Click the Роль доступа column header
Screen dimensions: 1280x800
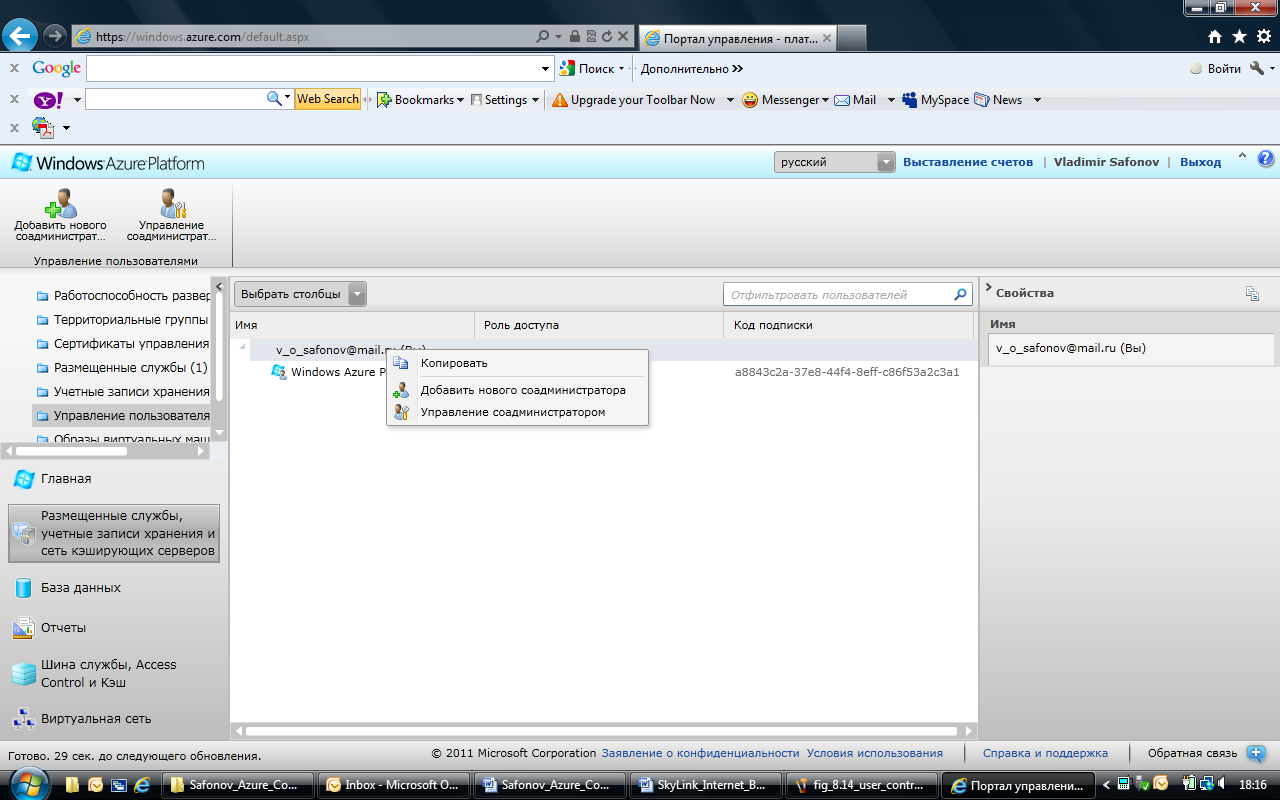(598, 325)
